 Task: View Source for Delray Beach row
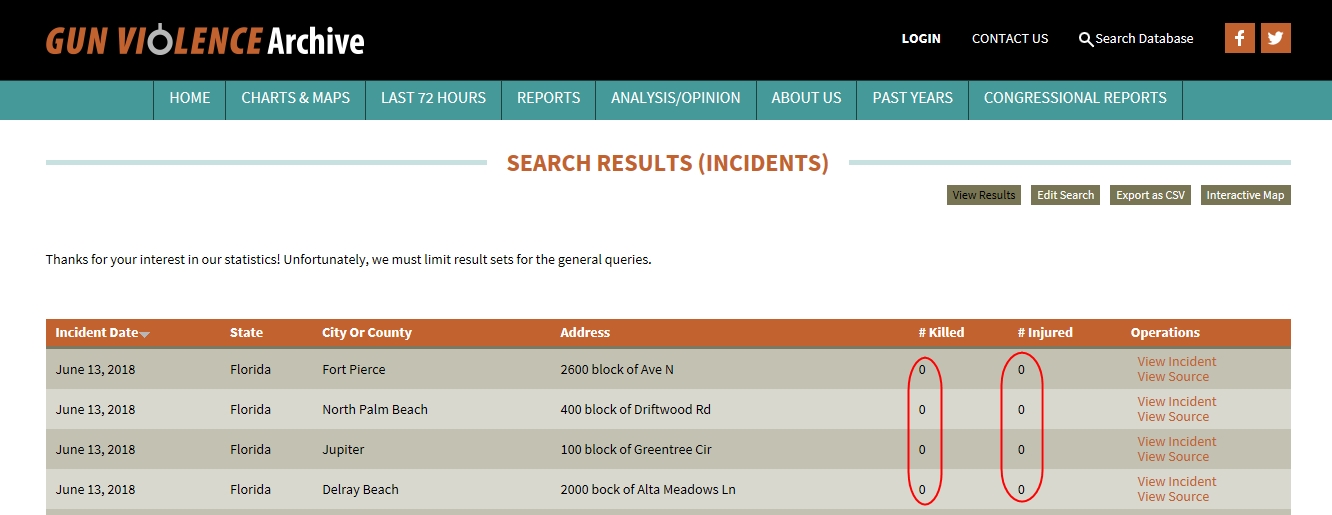[1173, 497]
